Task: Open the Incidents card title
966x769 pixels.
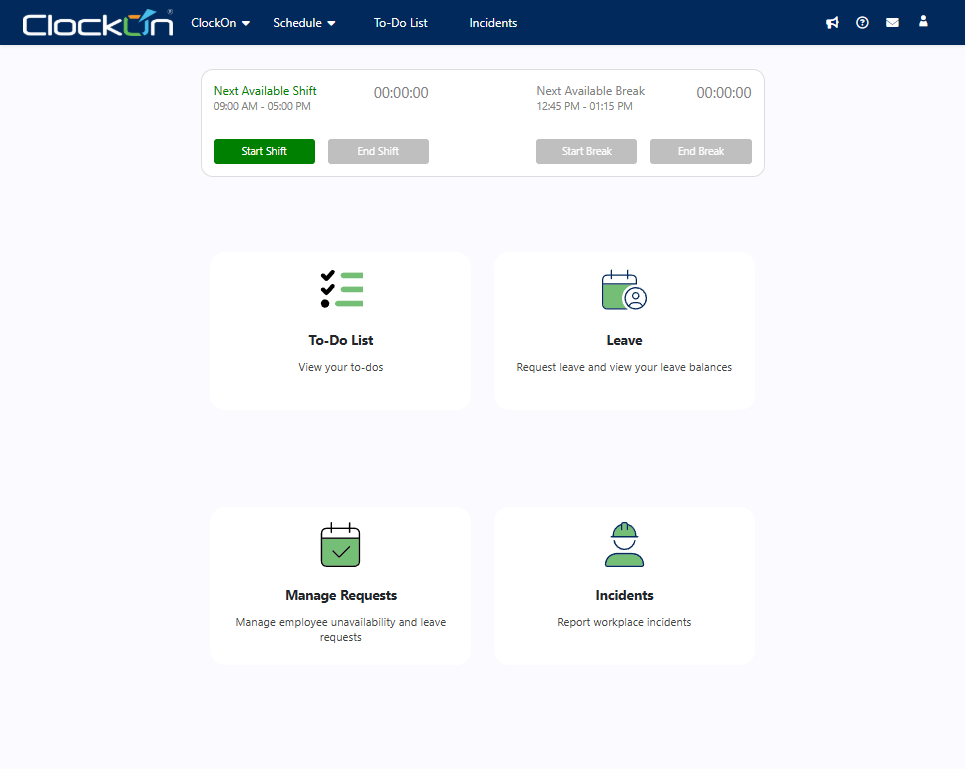Action: [624, 595]
